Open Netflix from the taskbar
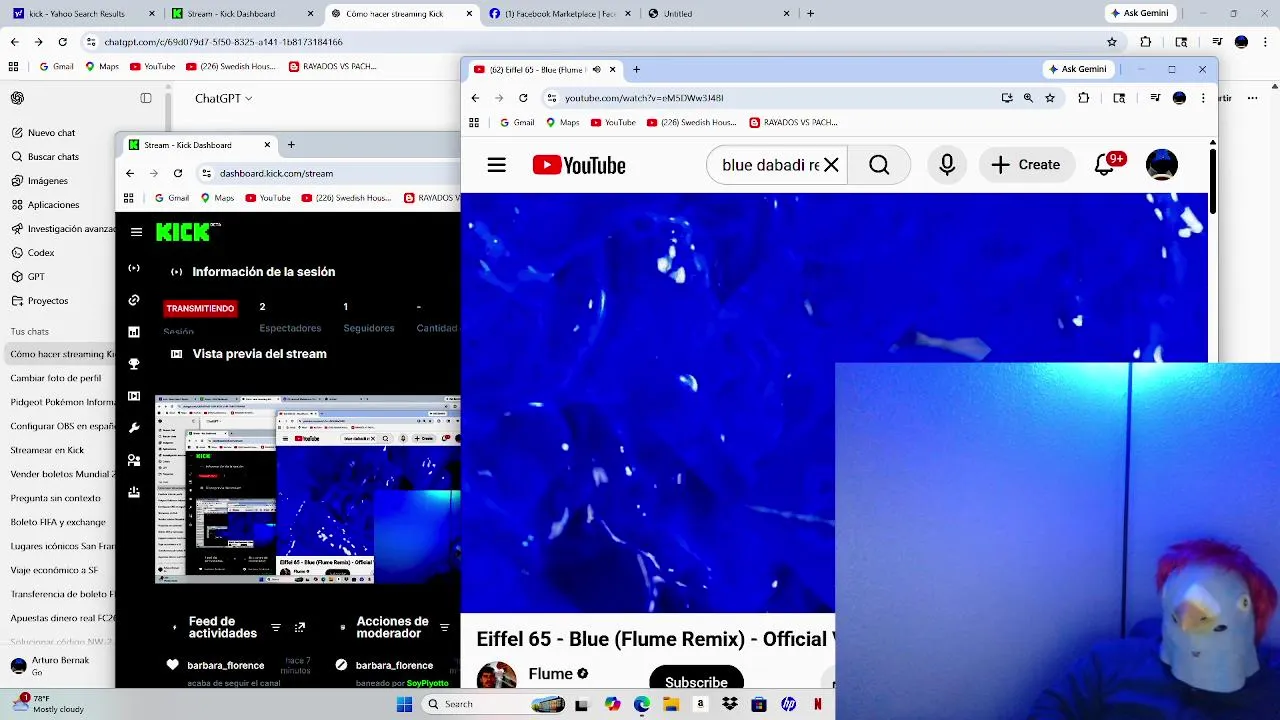This screenshot has width=1280, height=720. click(x=818, y=704)
